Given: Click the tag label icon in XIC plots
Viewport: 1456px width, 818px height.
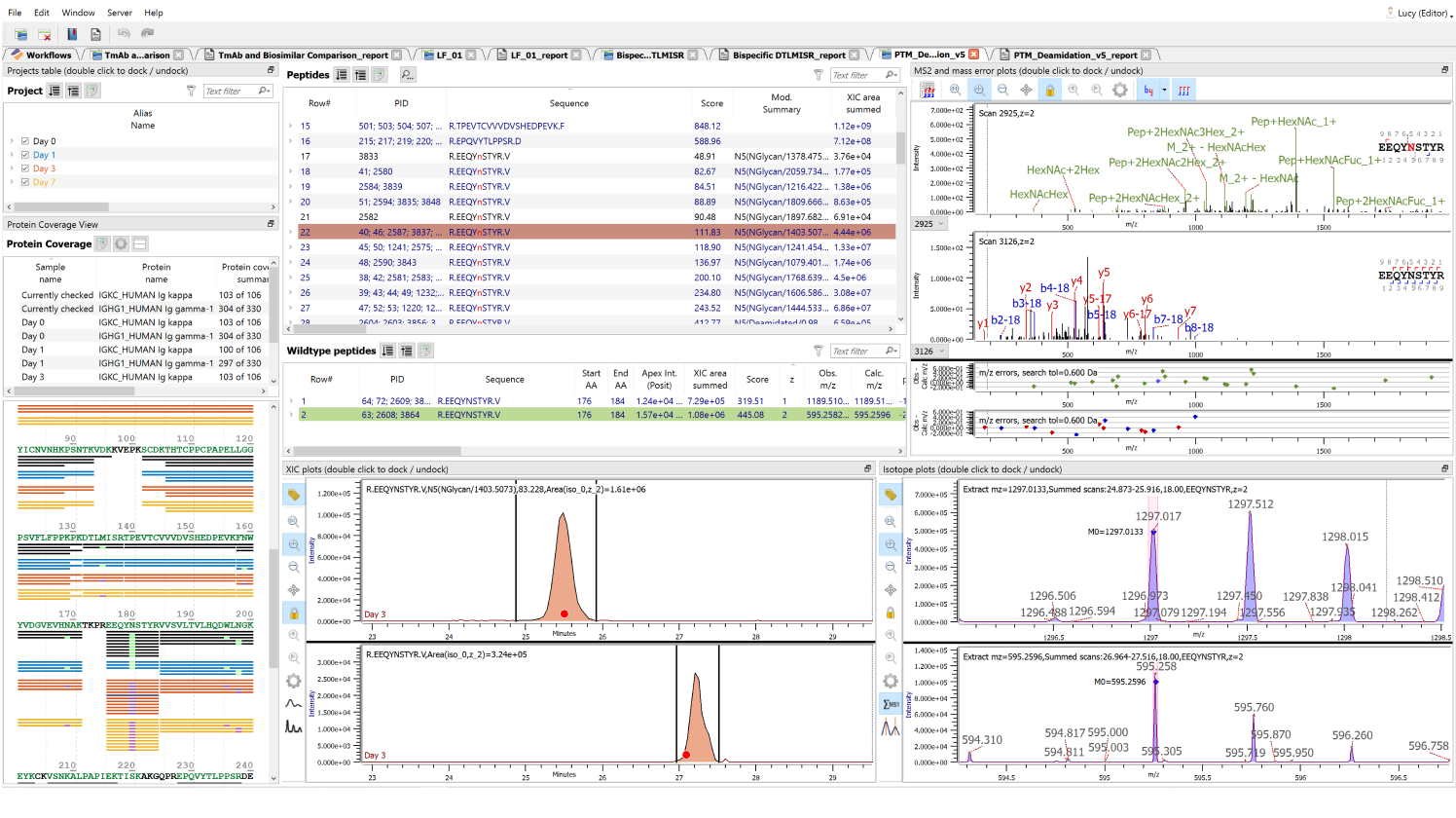Looking at the screenshot, I should pos(293,496).
